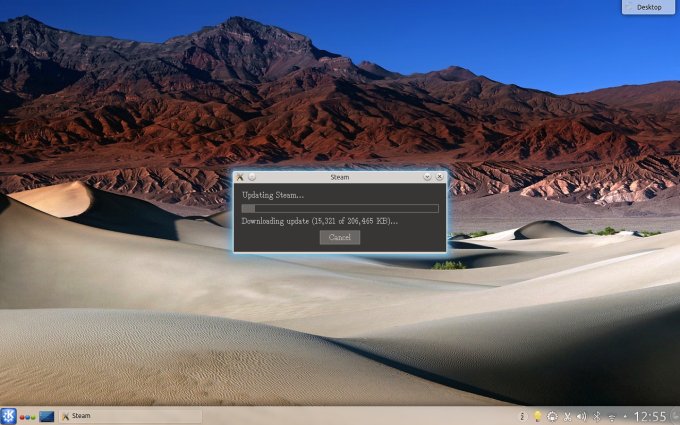Image resolution: width=680 pixels, height=425 pixels.
Task: Click the yellow light bulb tray icon
Action: [x=538, y=416]
